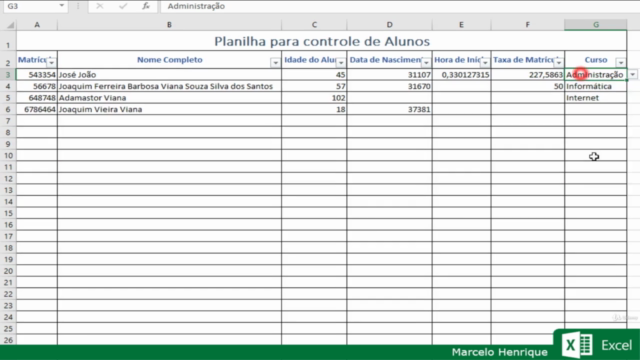Select row 3 header
The height and width of the screenshot is (360, 640).
8,75
